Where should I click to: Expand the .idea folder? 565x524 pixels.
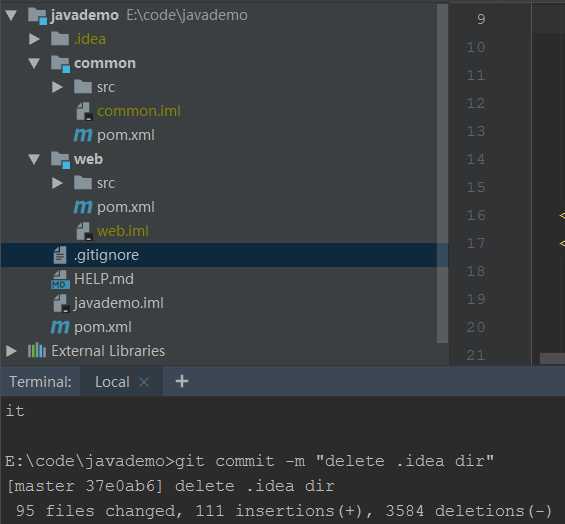tap(34, 39)
